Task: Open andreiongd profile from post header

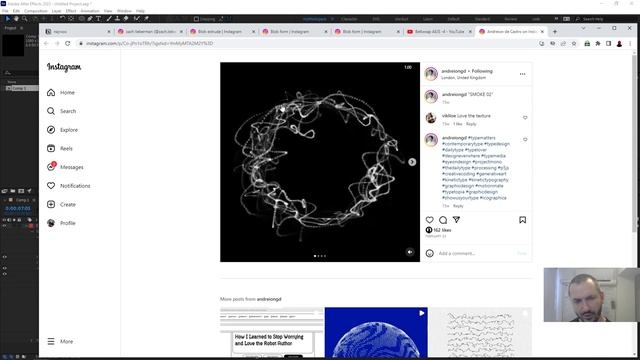Action: click(453, 71)
